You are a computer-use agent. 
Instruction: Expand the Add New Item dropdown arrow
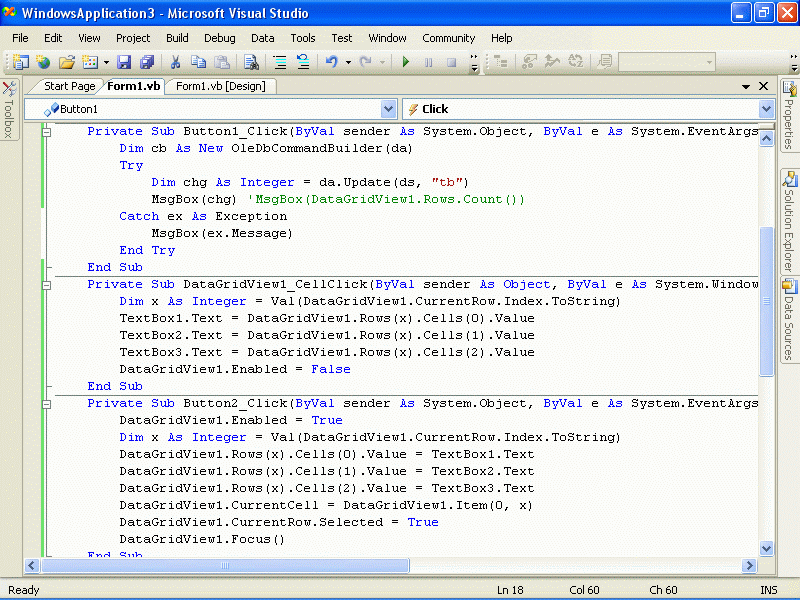(x=106, y=62)
